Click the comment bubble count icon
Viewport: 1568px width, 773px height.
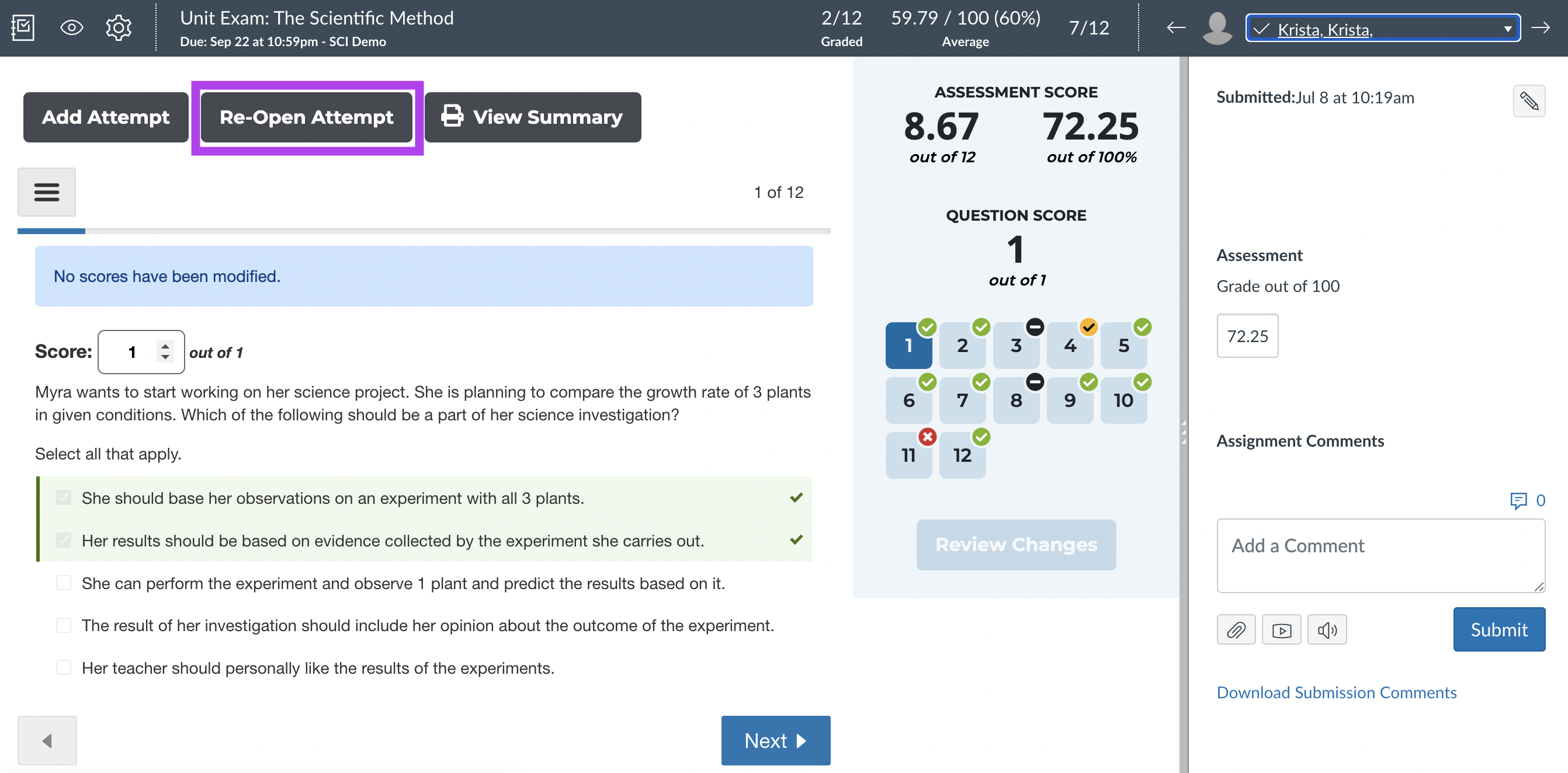click(x=1519, y=500)
